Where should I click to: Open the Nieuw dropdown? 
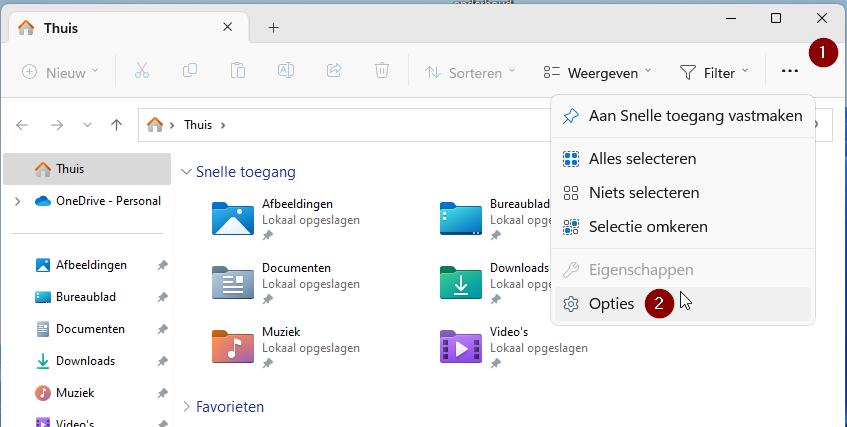pos(60,72)
